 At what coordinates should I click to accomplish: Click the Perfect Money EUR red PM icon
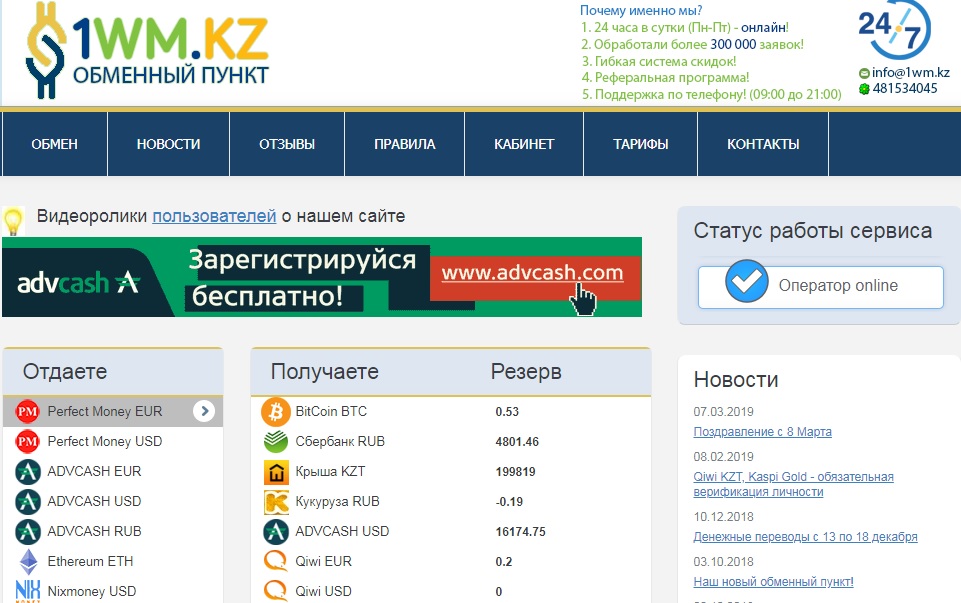click(28, 411)
